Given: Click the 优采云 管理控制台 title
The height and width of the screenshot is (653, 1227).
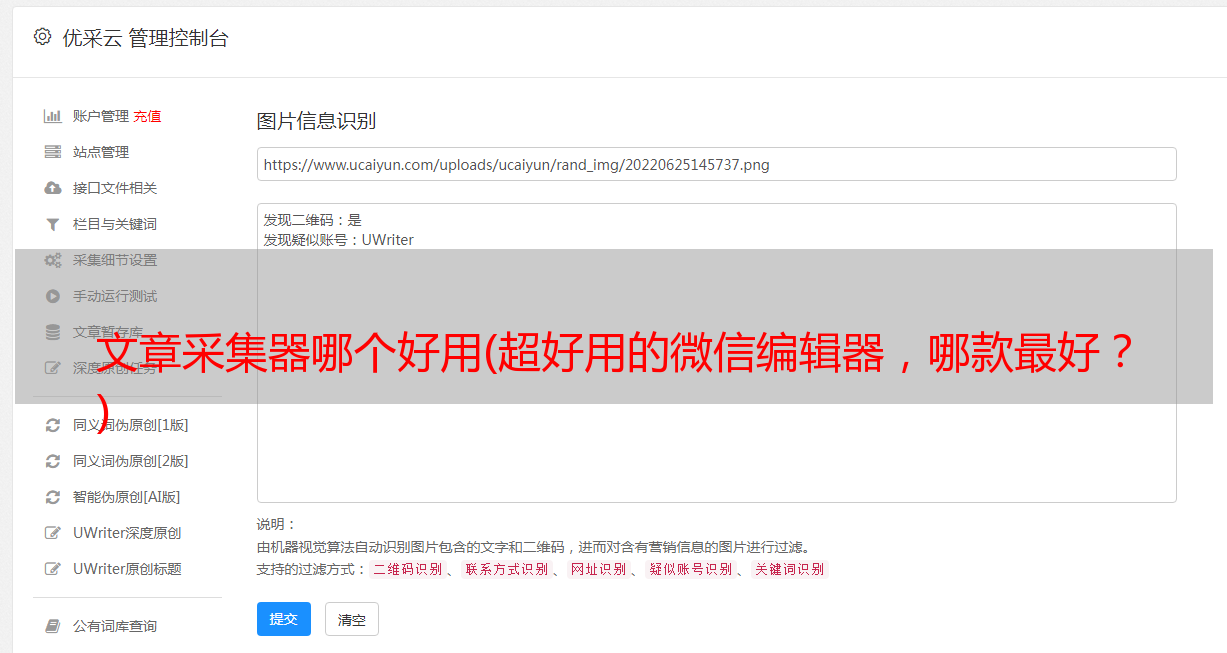Looking at the screenshot, I should [x=145, y=38].
